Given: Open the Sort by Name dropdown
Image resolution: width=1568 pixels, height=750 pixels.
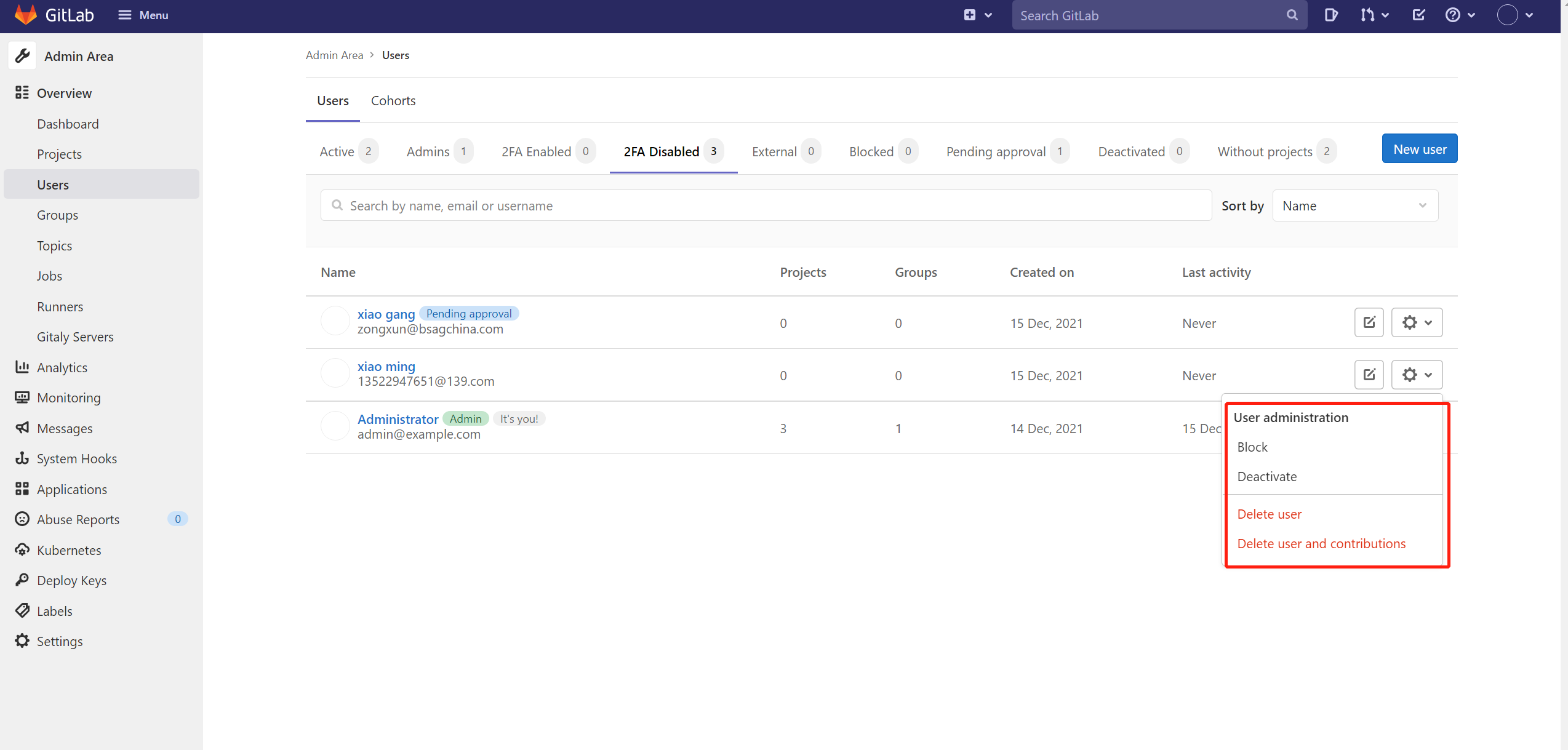Looking at the screenshot, I should click(1355, 205).
